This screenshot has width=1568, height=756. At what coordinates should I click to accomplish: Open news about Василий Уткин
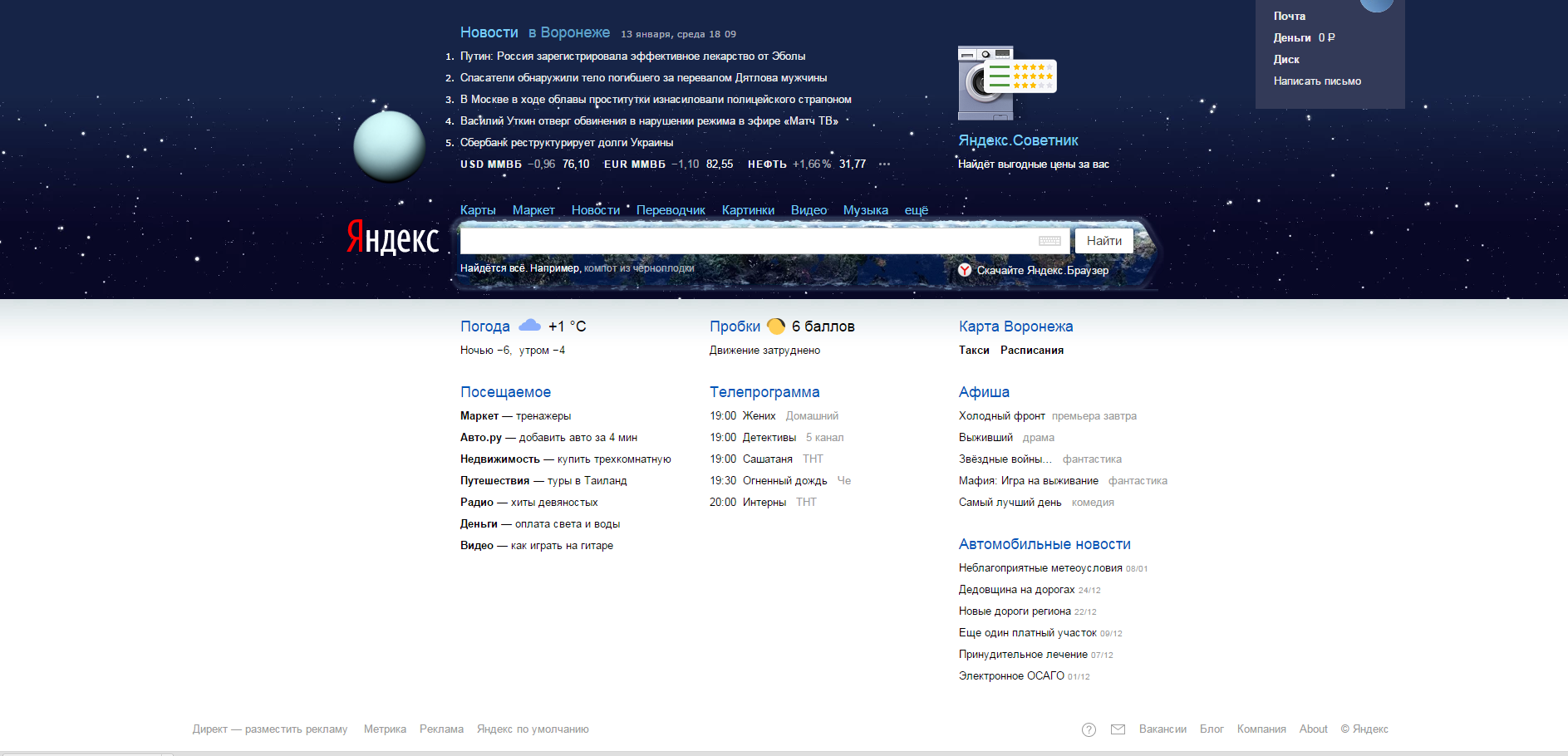[649, 120]
